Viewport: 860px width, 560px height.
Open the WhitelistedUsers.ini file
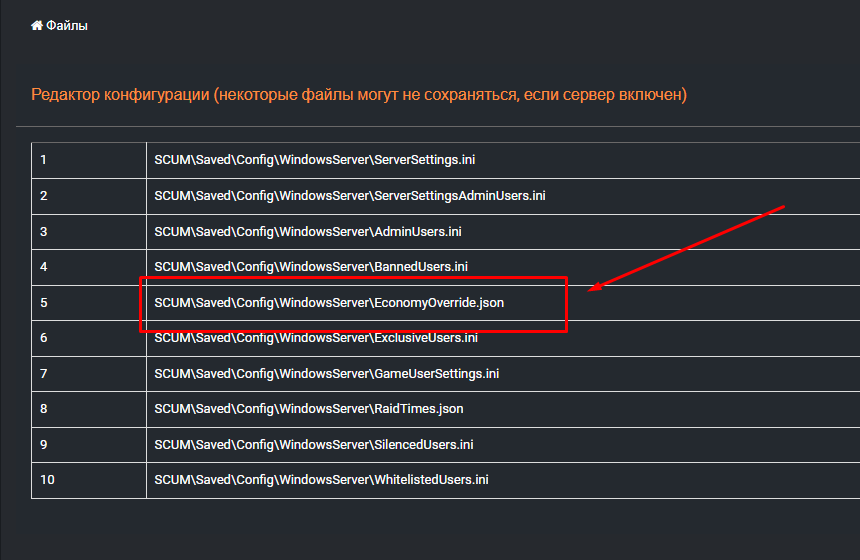321,480
